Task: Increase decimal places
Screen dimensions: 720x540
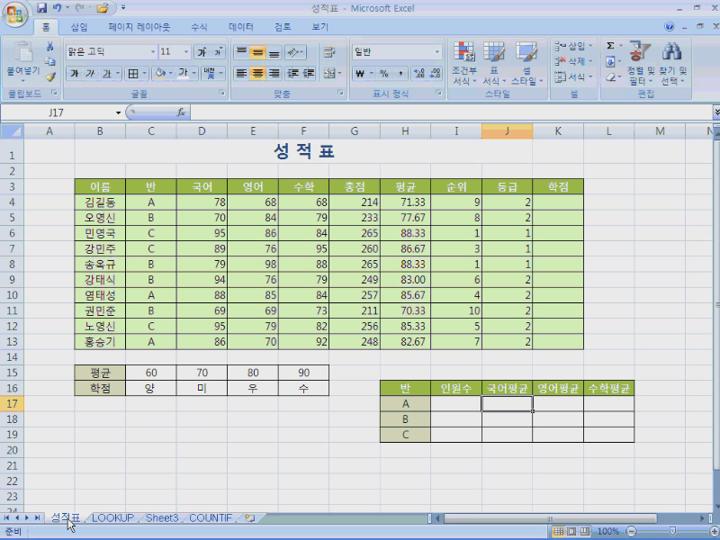Action: [419, 73]
